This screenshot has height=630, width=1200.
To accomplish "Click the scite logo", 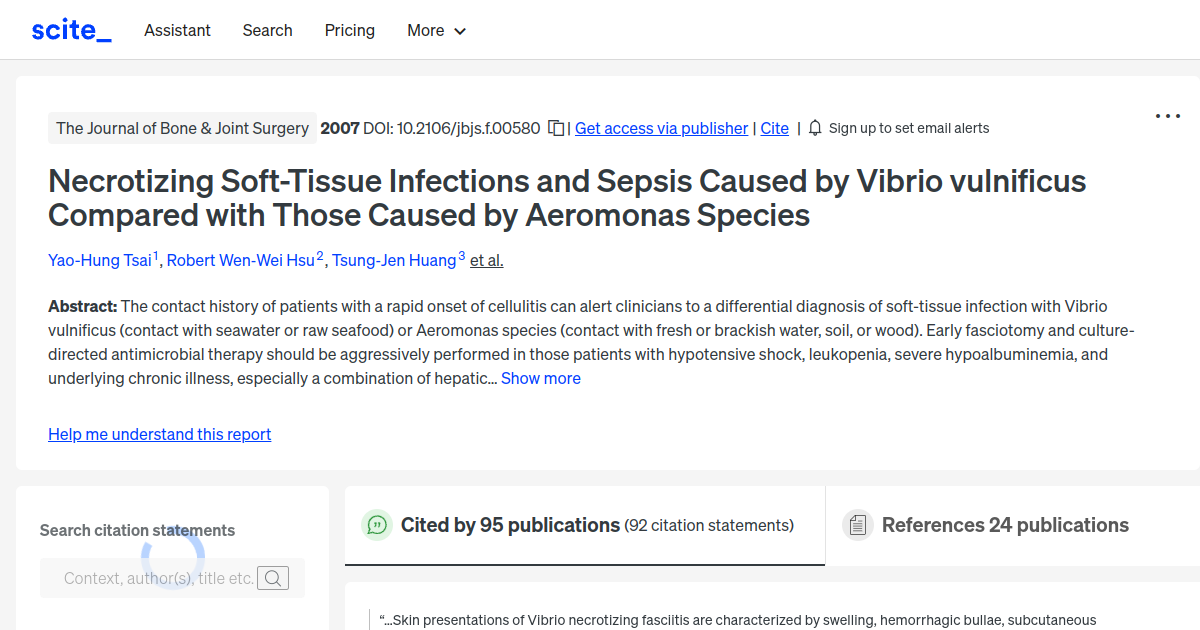I will pos(70,29).
